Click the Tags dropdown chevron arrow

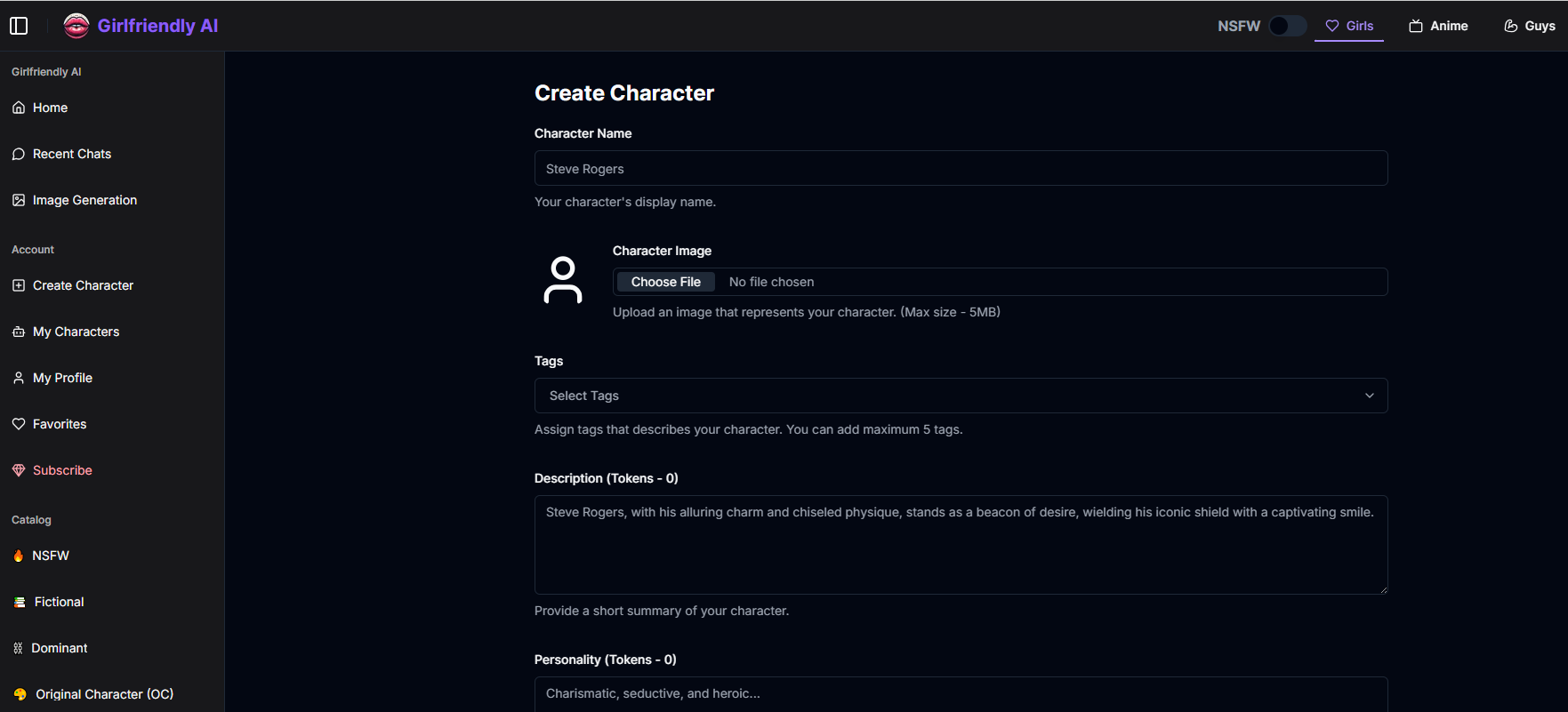click(1370, 396)
